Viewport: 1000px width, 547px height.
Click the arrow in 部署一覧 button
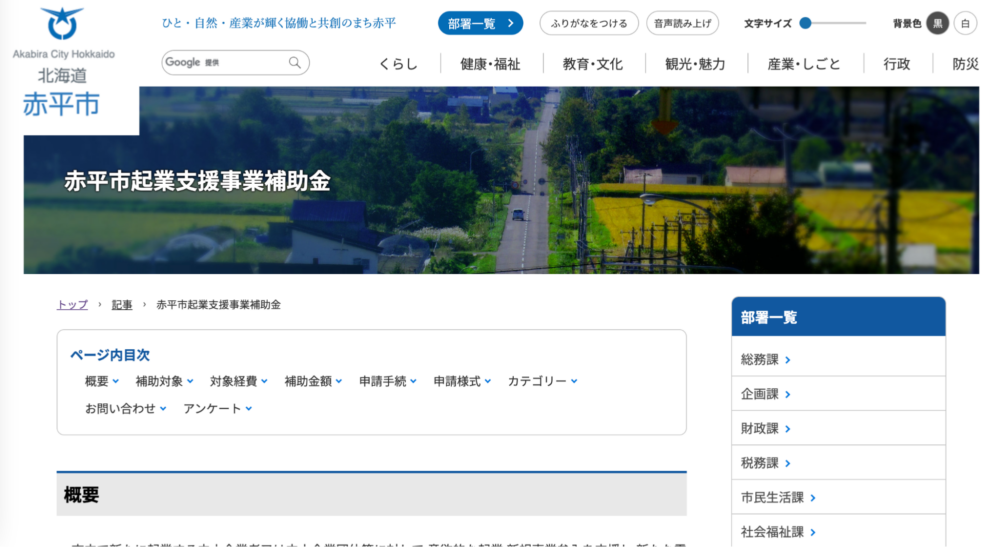[x=510, y=24]
